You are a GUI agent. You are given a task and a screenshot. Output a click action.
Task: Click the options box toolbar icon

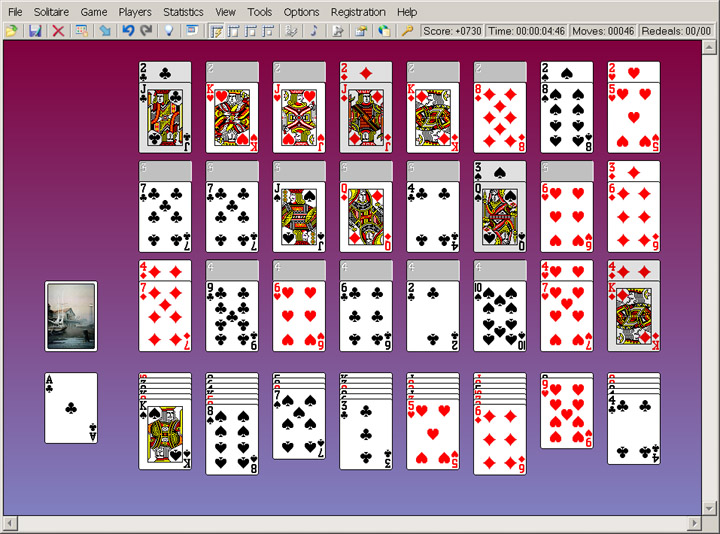point(361,31)
